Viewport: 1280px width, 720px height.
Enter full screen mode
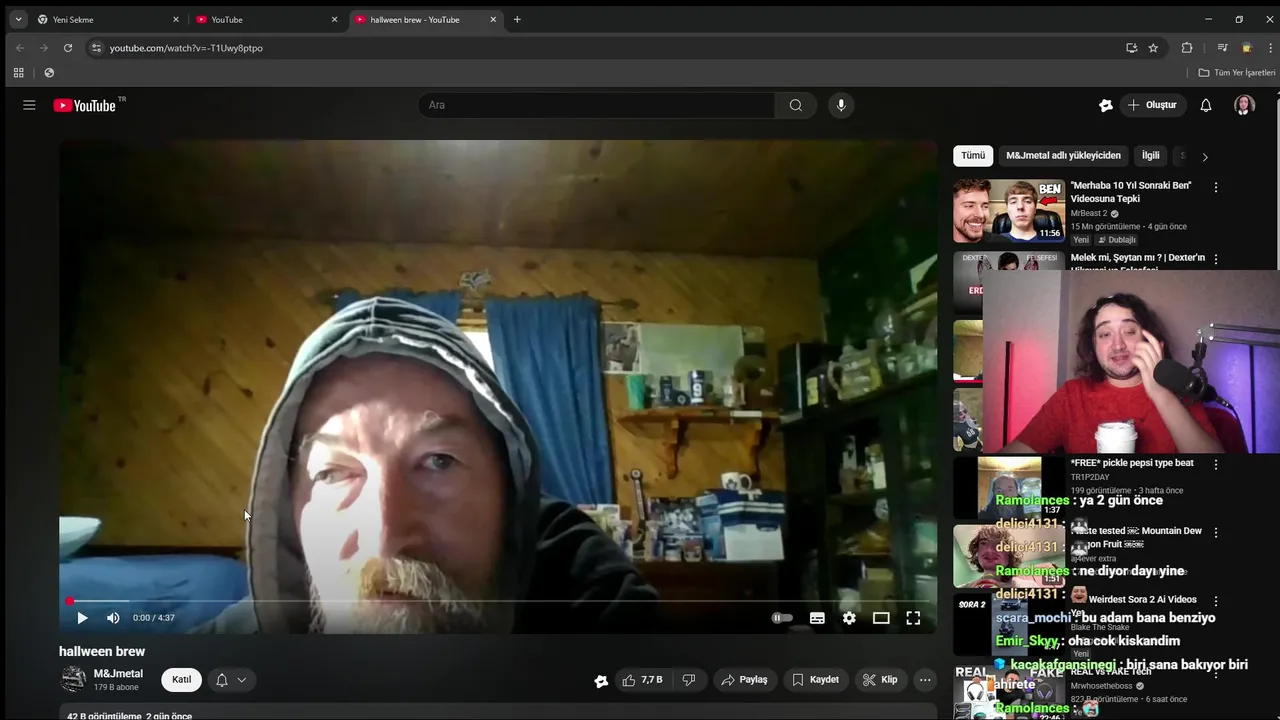pos(913,618)
